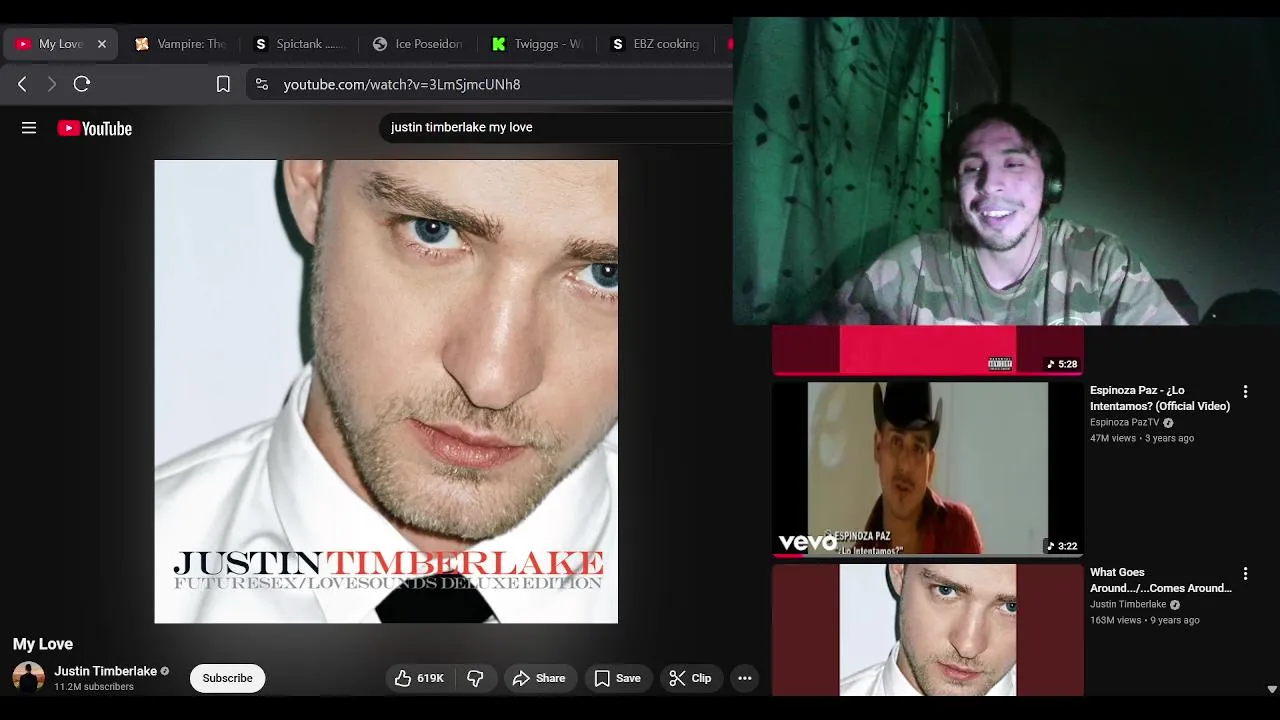1280x720 pixels.
Task: Bookmark this page with the bookmark icon
Action: click(223, 84)
